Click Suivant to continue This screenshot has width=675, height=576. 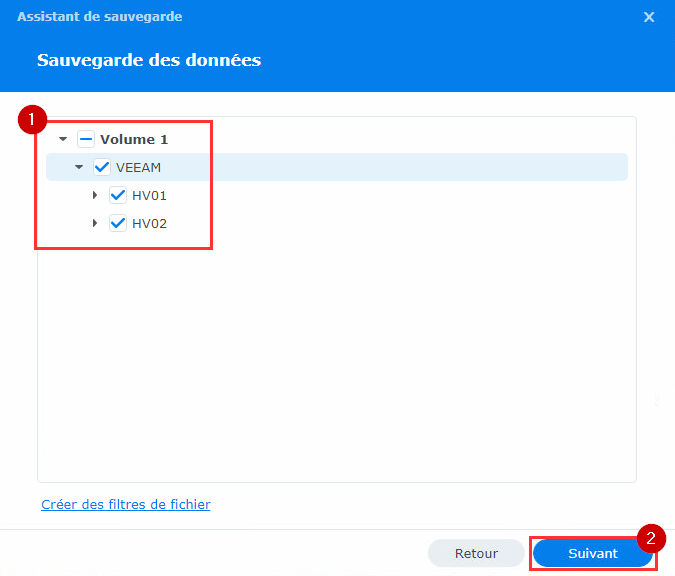click(593, 553)
